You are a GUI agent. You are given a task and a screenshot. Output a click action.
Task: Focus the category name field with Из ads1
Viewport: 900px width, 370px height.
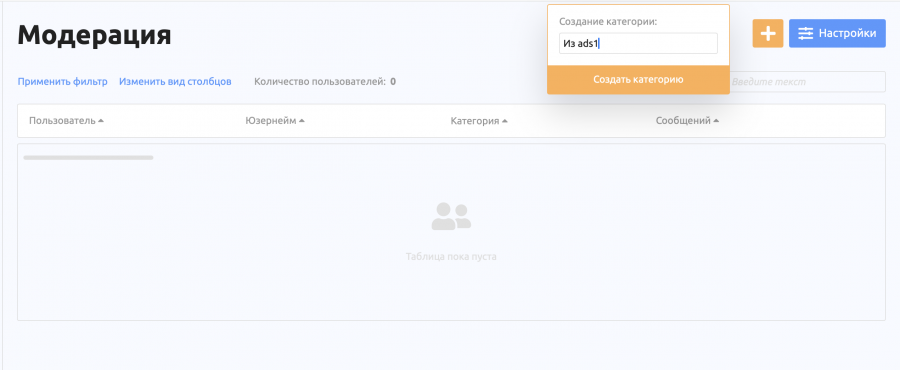638,44
